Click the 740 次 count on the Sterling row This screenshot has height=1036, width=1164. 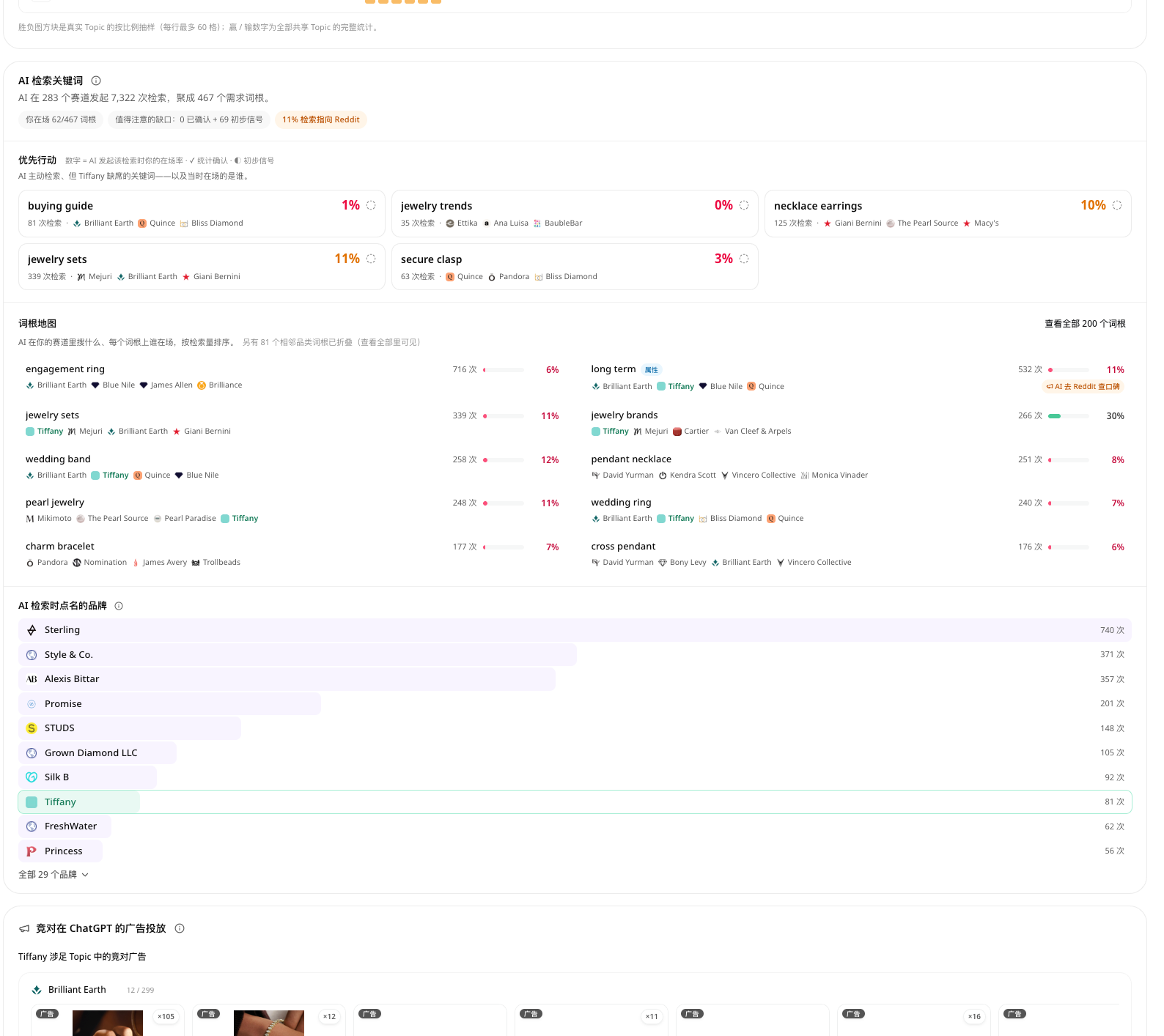1112,631
